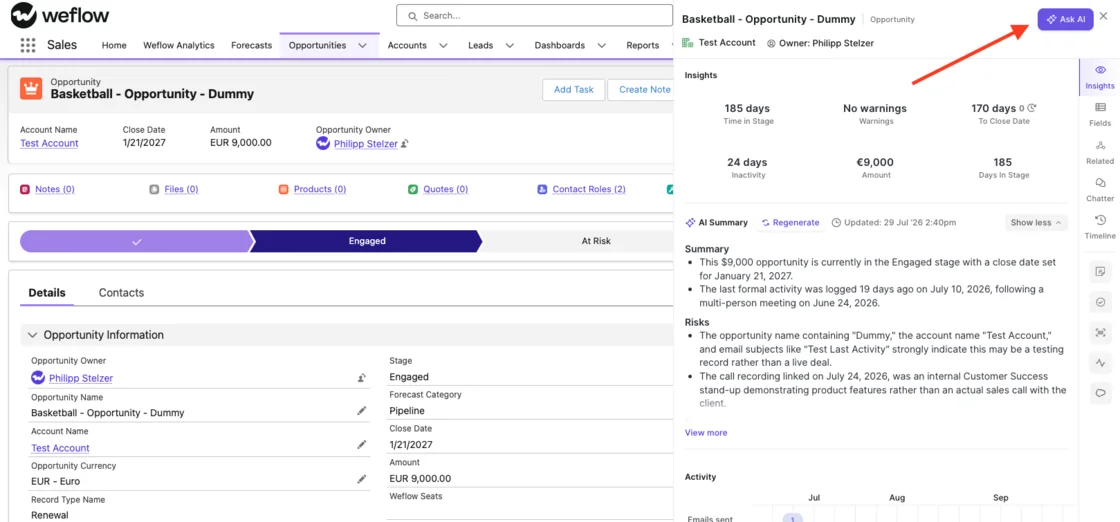Click change owner icon in the header
Viewport: 1120px width, 522px height.
click(404, 144)
